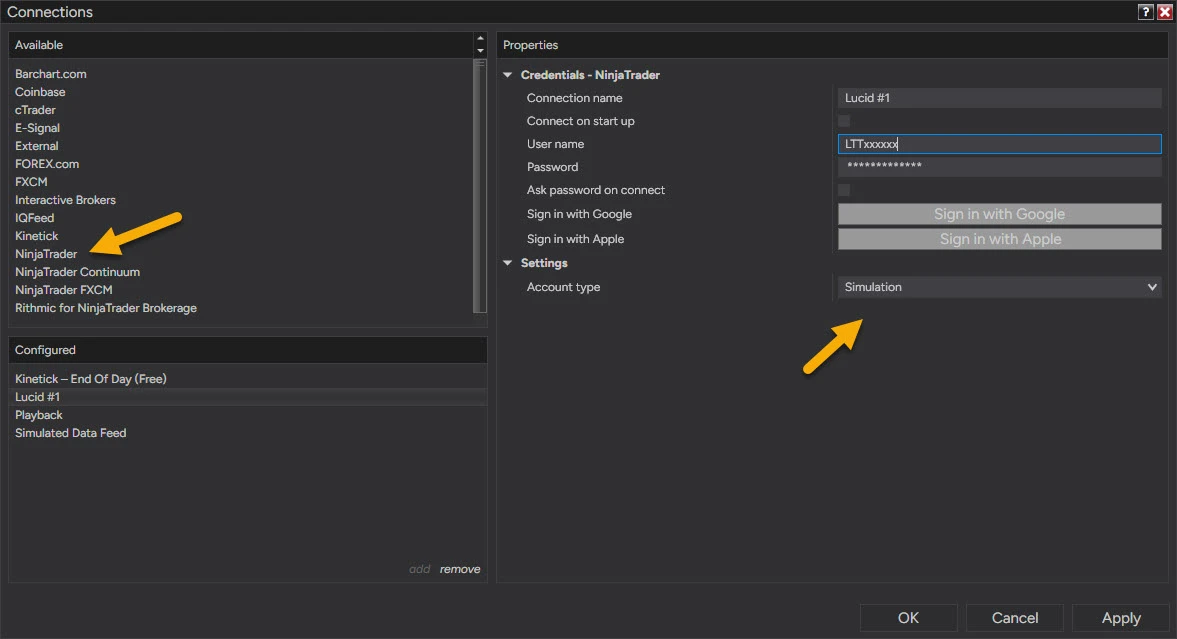Select Coinbase in Available list
Screen dimensions: 1177x639
tap(40, 92)
